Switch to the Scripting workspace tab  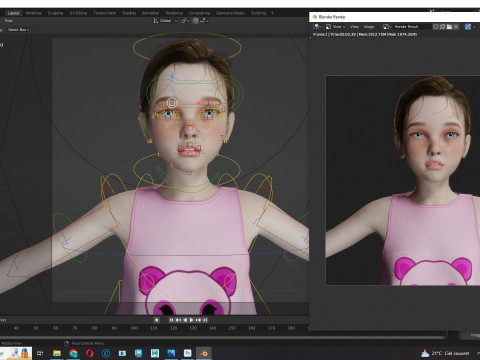coord(258,13)
